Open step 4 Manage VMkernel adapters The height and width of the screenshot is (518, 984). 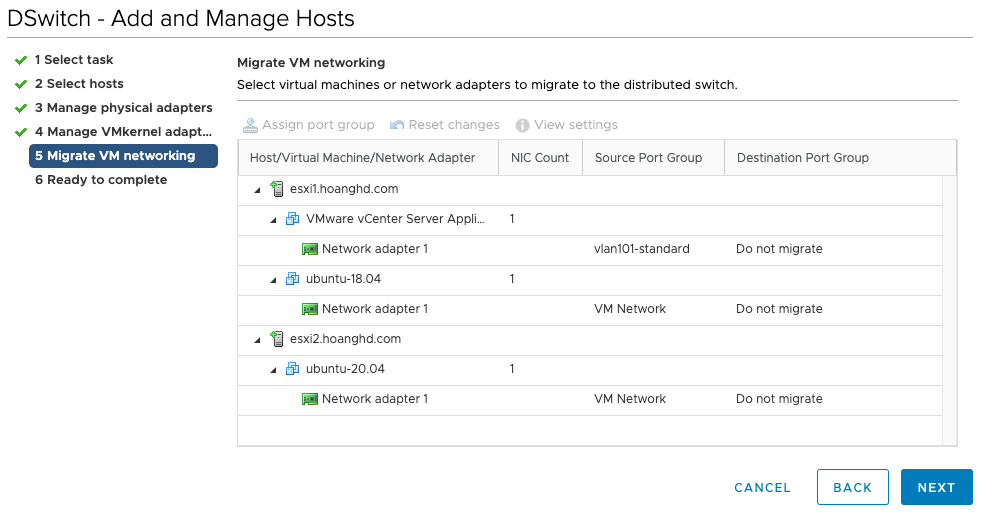click(124, 131)
